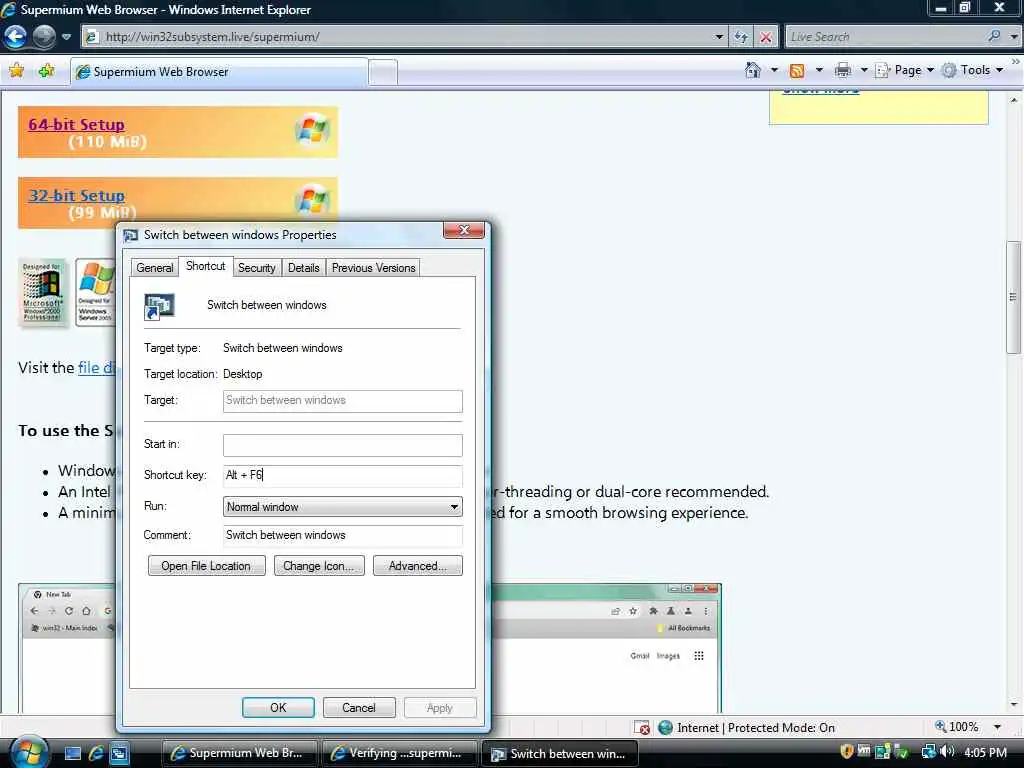Click the popup blocked status bar icon
Screen dimensions: 1024x768
(642, 728)
